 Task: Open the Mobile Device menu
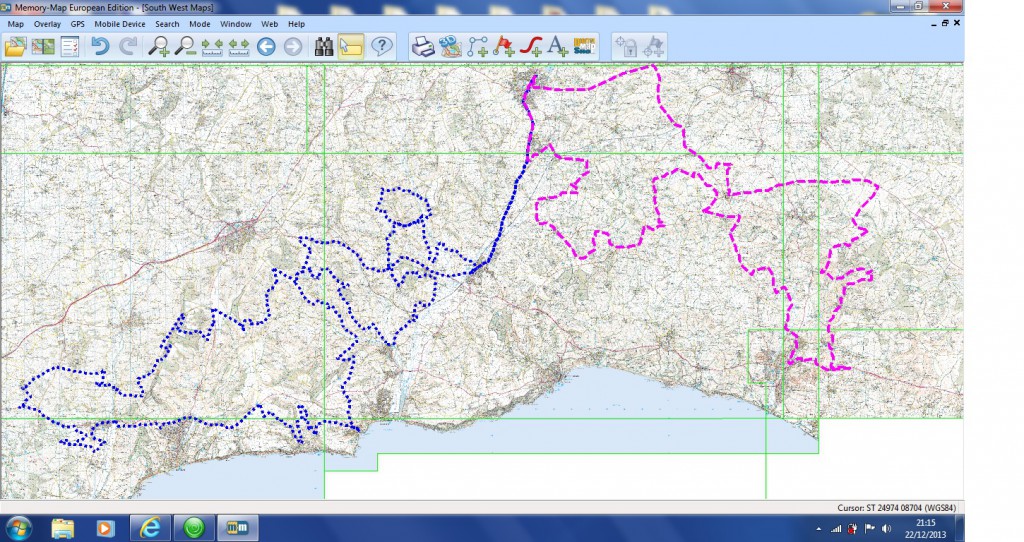coord(120,23)
